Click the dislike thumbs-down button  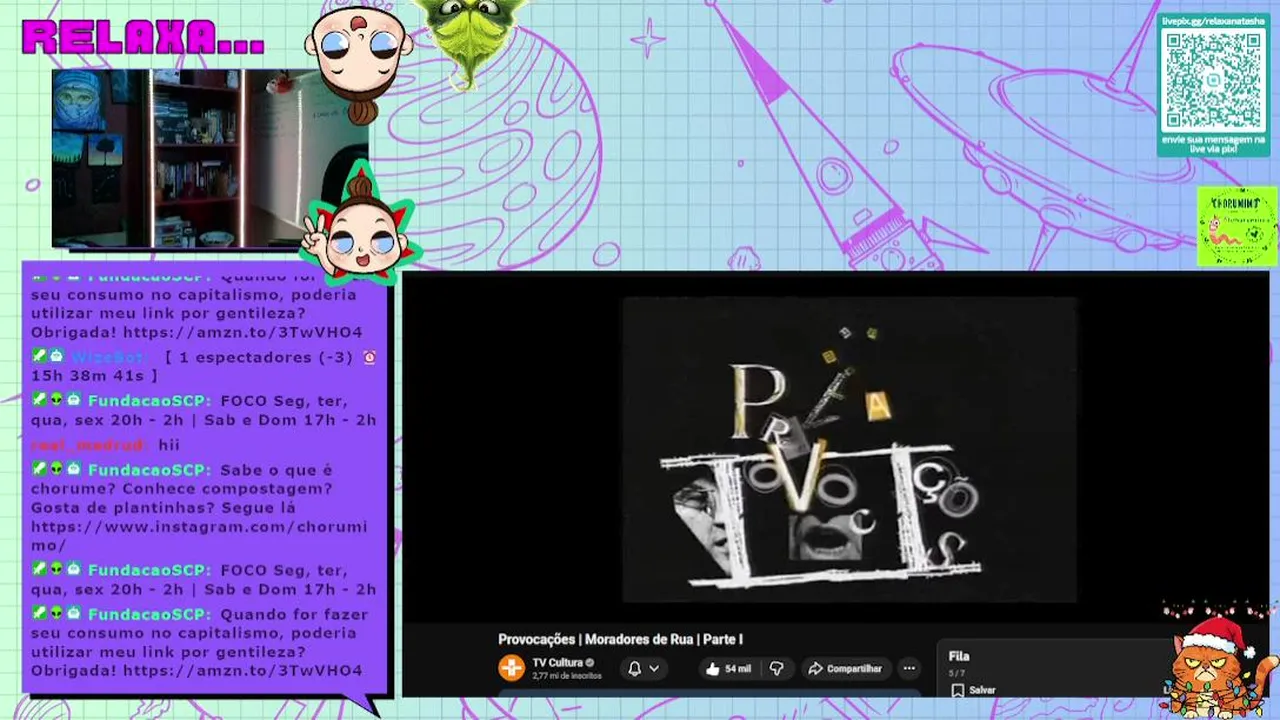click(776, 668)
